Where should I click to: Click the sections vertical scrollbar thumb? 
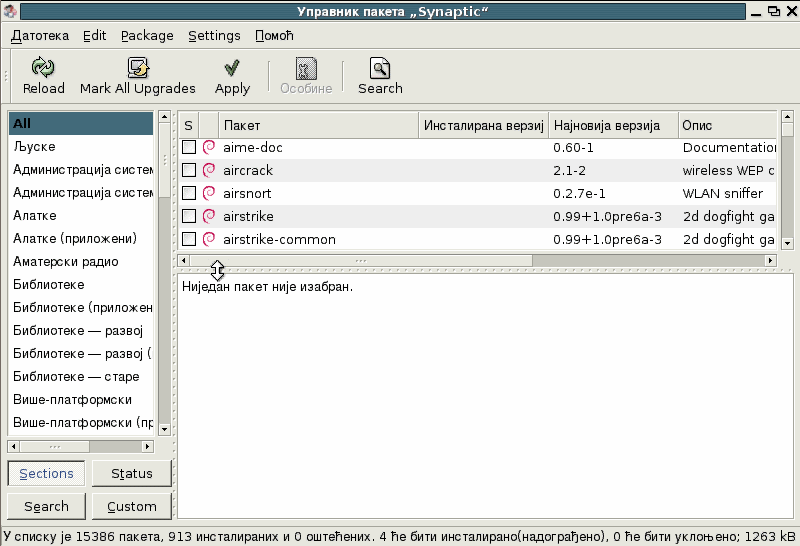[x=164, y=160]
